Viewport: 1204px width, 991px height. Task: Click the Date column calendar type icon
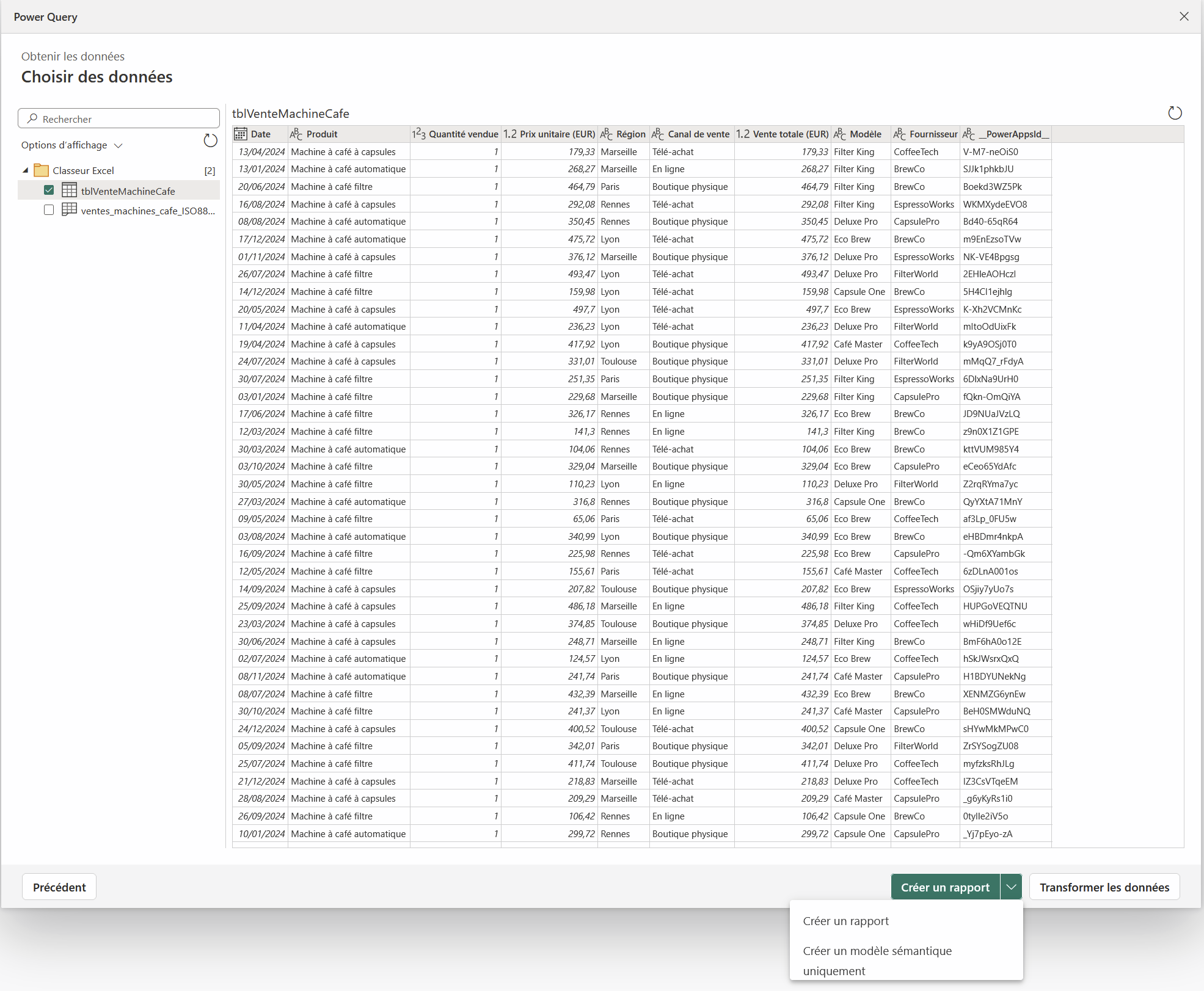pyautogui.click(x=241, y=134)
